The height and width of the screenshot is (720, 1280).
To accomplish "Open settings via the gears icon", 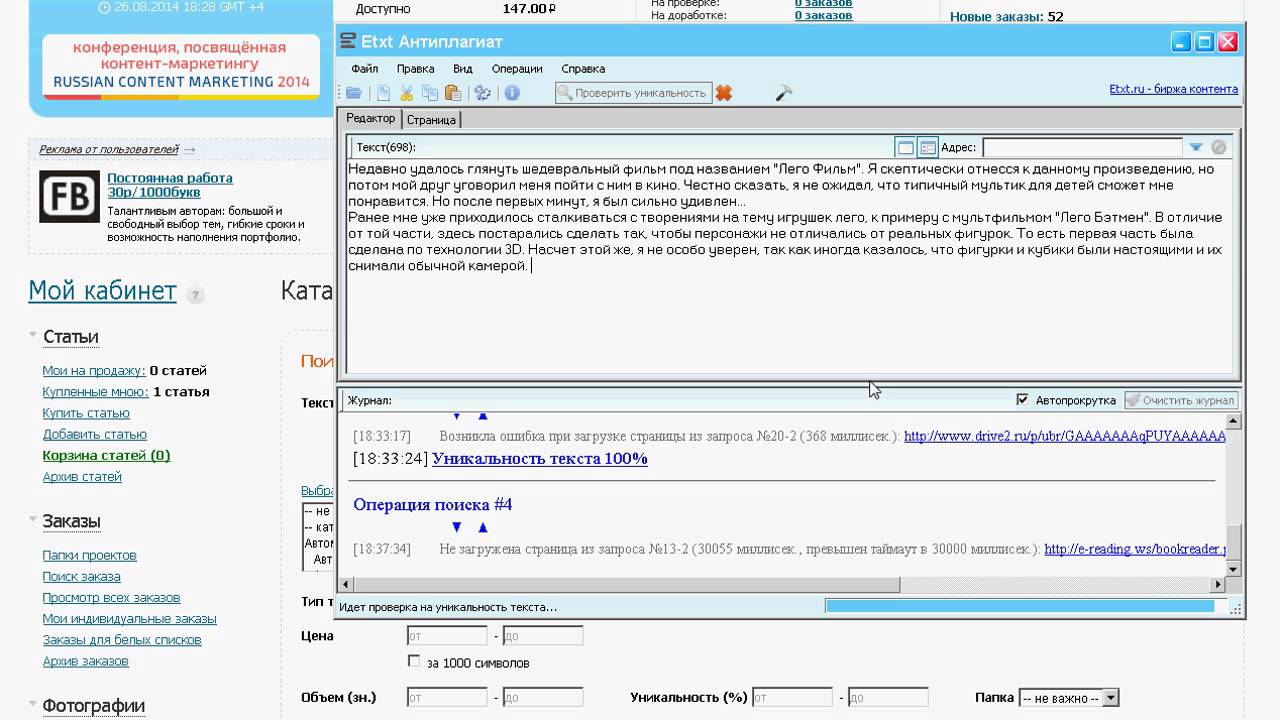I will tap(483, 93).
